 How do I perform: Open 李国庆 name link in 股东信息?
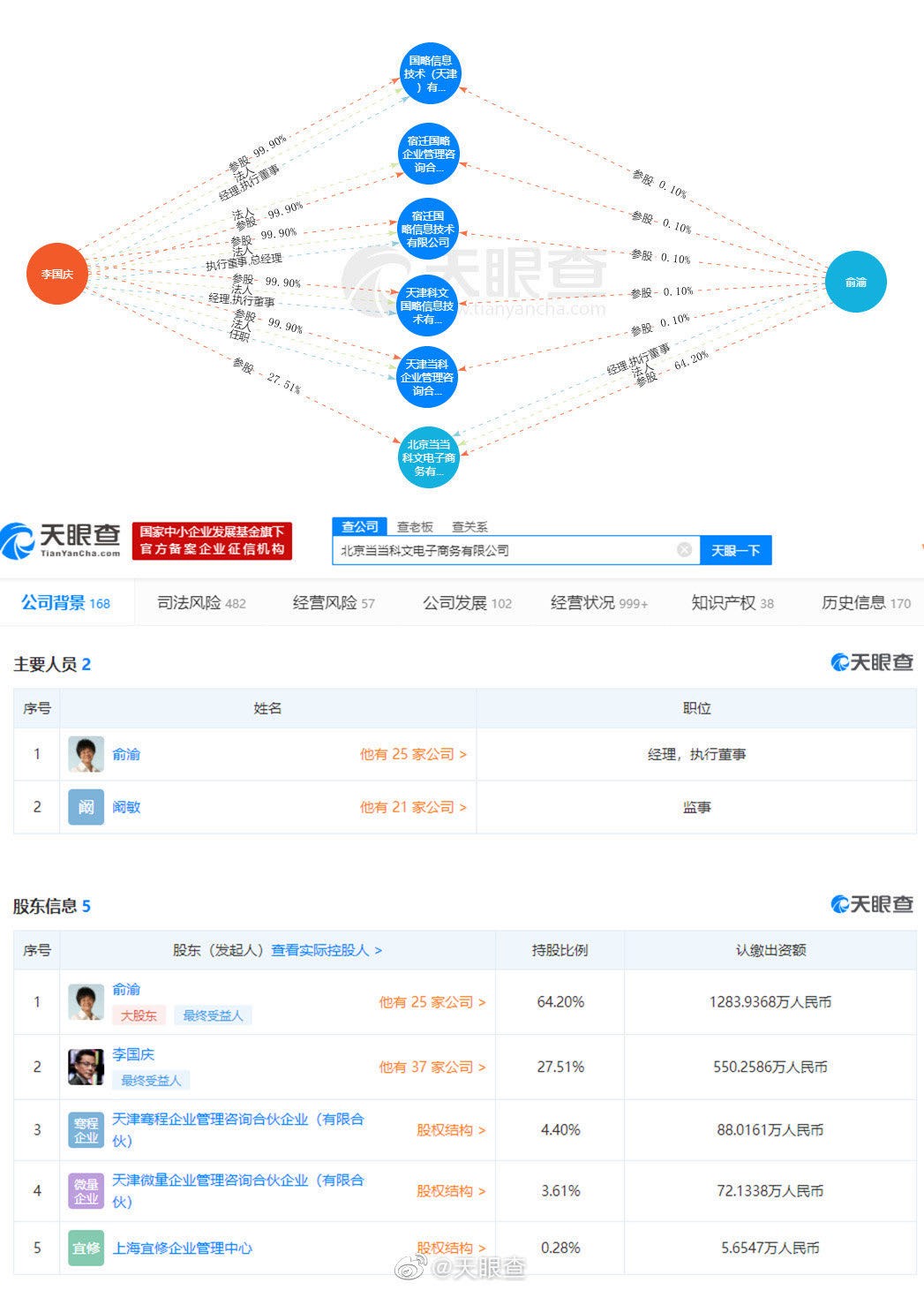click(x=133, y=1054)
